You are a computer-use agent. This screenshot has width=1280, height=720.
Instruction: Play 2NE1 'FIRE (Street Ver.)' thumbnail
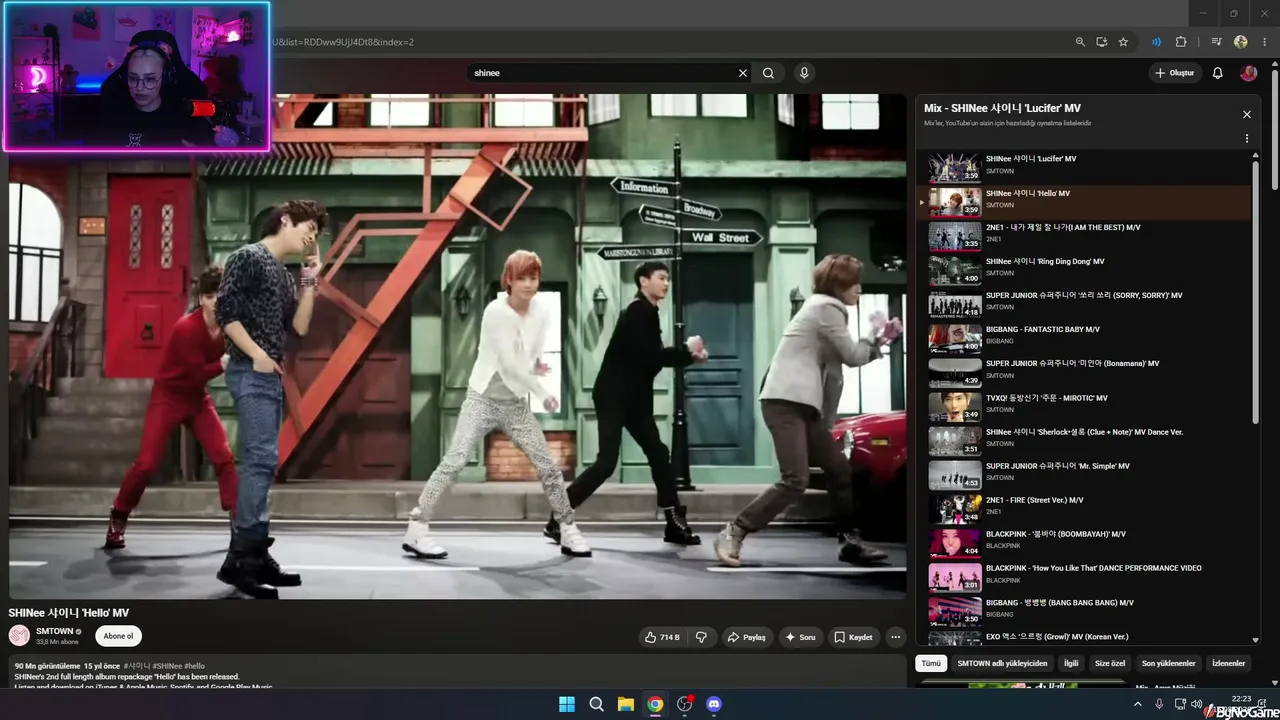(x=954, y=509)
